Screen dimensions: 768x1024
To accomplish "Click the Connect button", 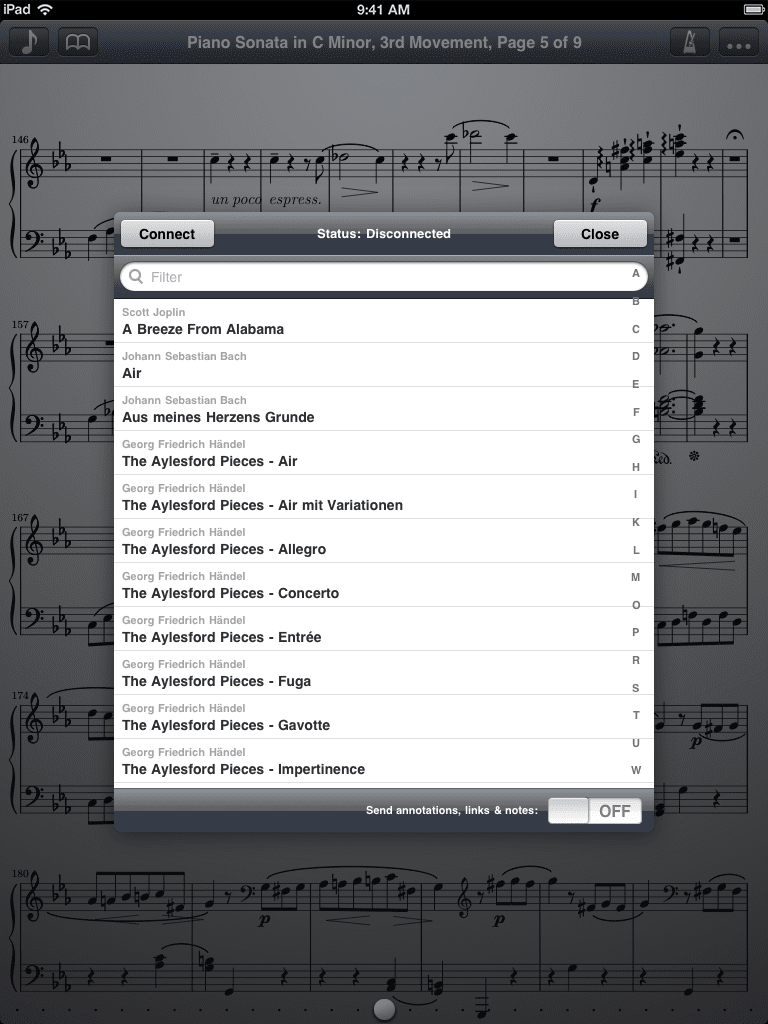I will (167, 234).
